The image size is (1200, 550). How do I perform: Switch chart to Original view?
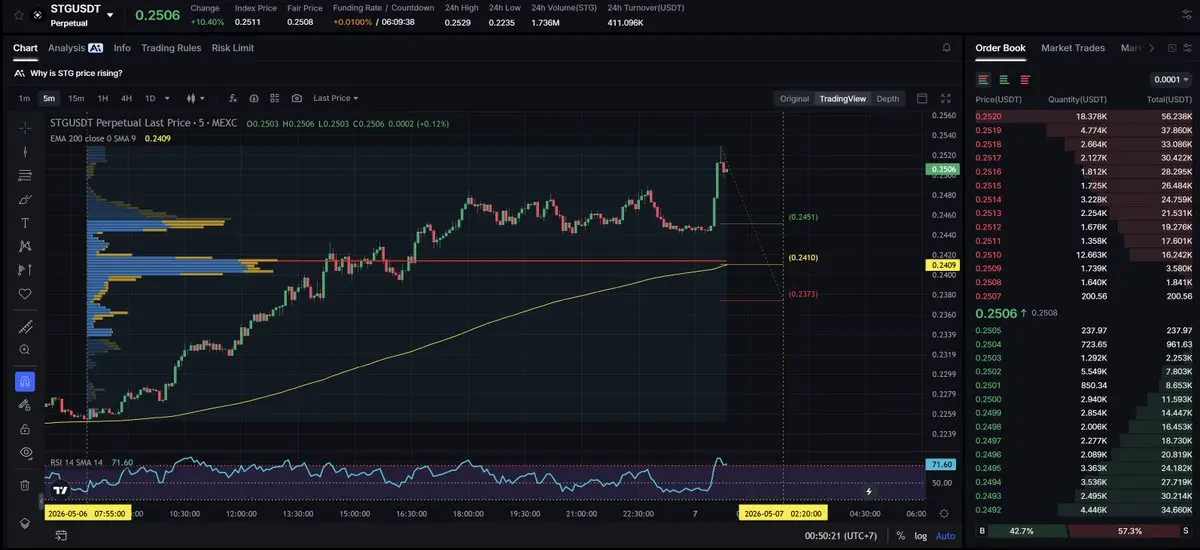(794, 98)
